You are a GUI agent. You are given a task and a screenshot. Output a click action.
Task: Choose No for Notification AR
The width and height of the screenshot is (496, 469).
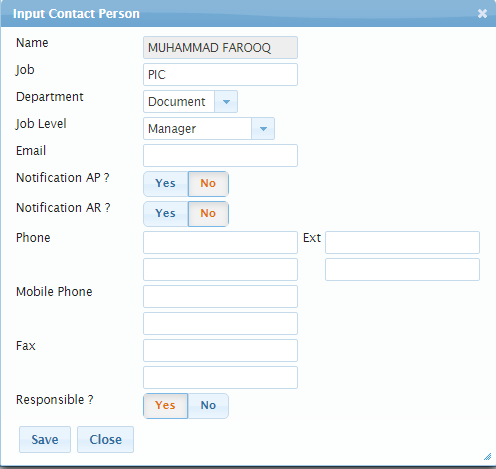pos(208,214)
